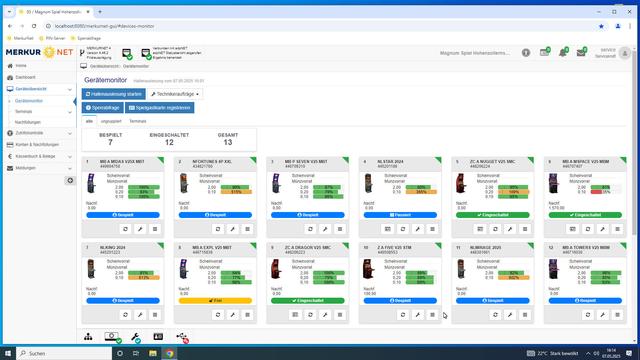
Task: Expand Terminals sidebar chevron
Action: (x=70, y=112)
